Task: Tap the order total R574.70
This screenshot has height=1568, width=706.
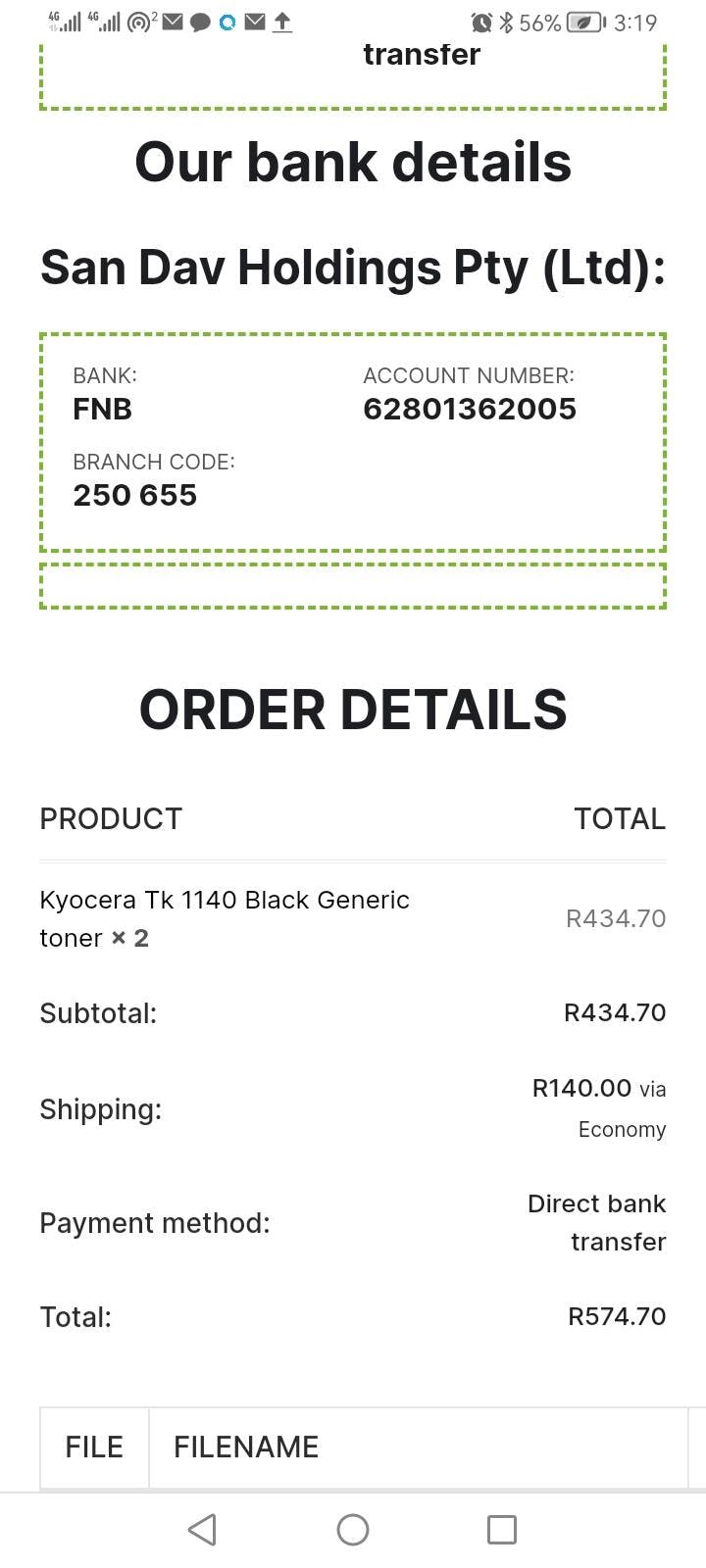Action: [617, 1316]
